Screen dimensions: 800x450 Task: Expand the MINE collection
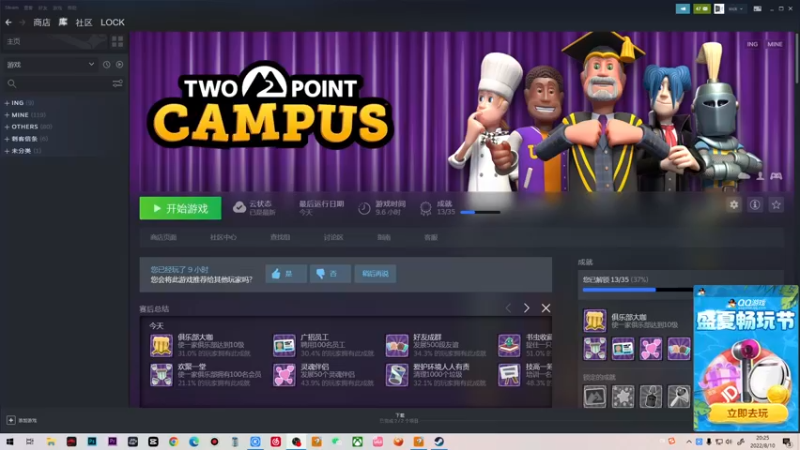pos(24,115)
